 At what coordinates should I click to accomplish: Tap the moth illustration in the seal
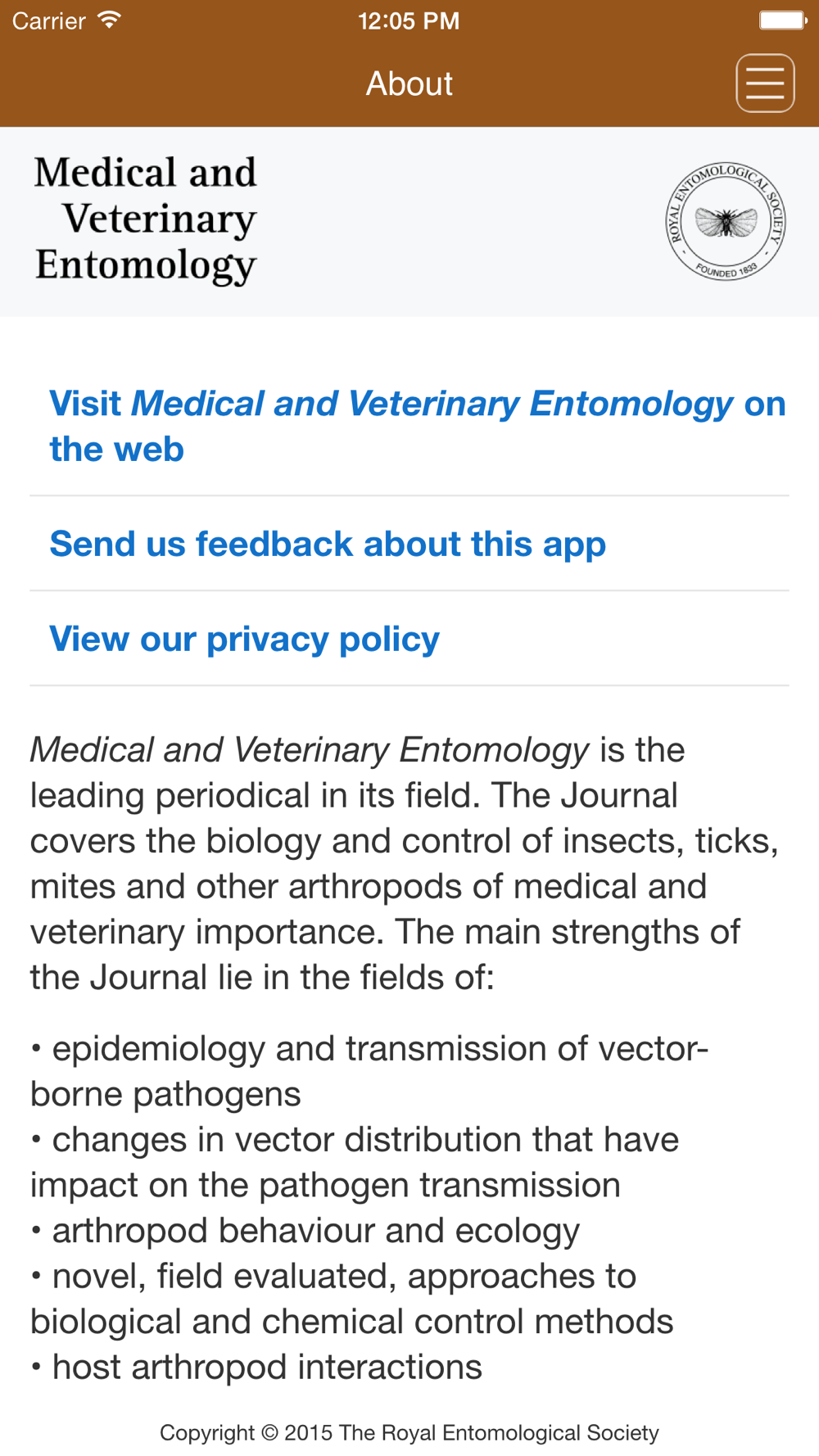(726, 221)
